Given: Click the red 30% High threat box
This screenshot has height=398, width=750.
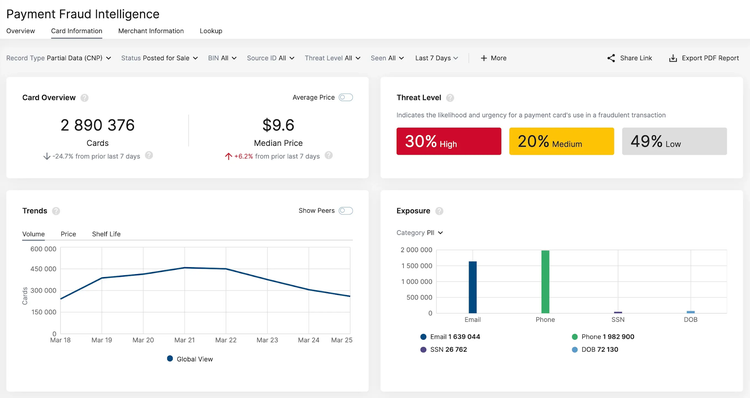Looking at the screenshot, I should pos(449,141).
